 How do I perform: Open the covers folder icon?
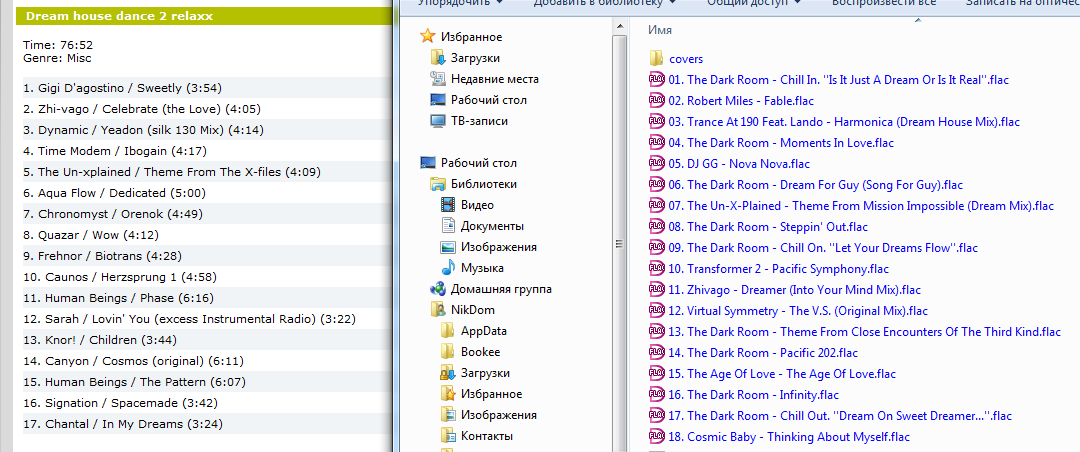tap(656, 59)
